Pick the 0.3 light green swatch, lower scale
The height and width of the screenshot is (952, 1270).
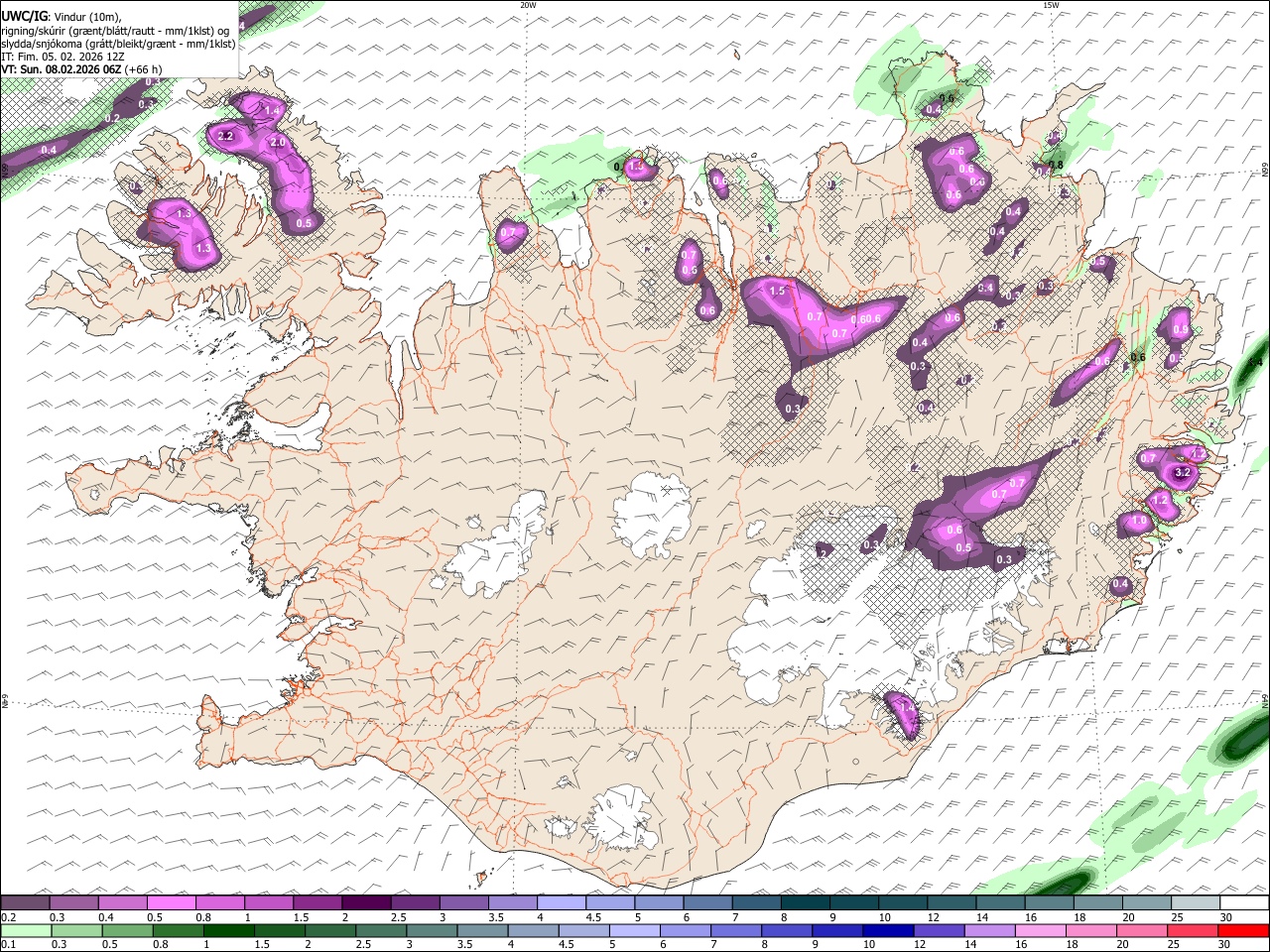[x=76, y=930]
